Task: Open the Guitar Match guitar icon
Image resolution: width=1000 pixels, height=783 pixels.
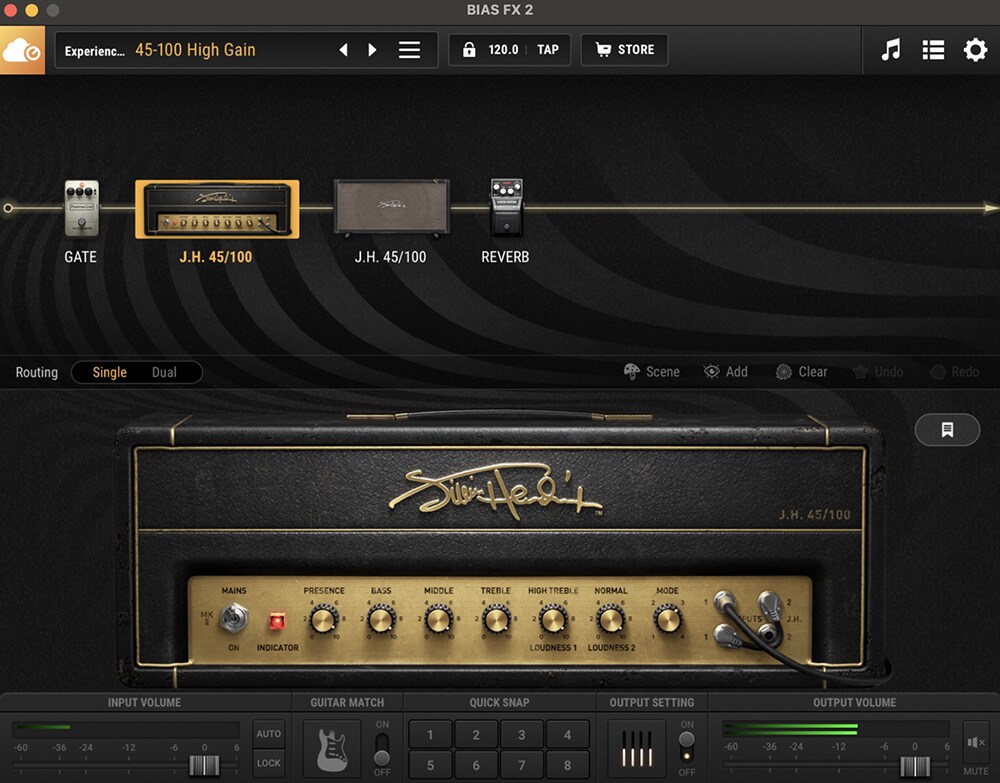Action: click(332, 749)
